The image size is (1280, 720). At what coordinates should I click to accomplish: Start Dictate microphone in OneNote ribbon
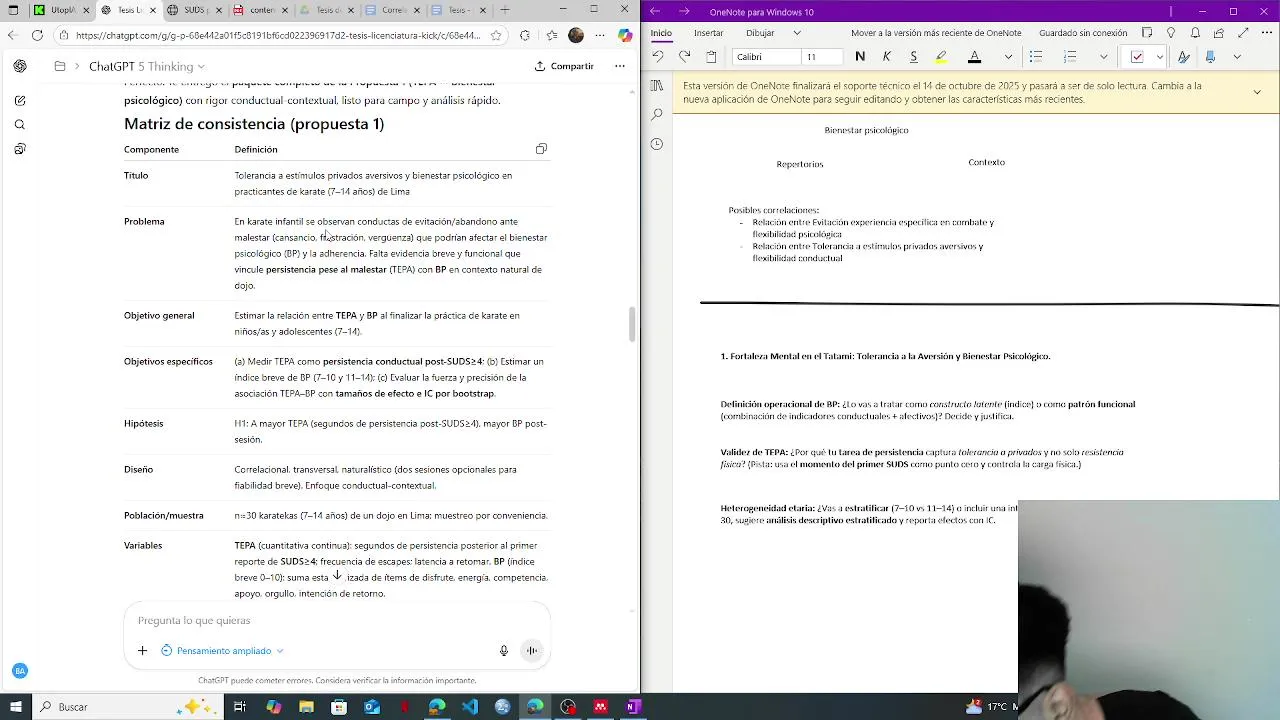pyautogui.click(x=1210, y=57)
